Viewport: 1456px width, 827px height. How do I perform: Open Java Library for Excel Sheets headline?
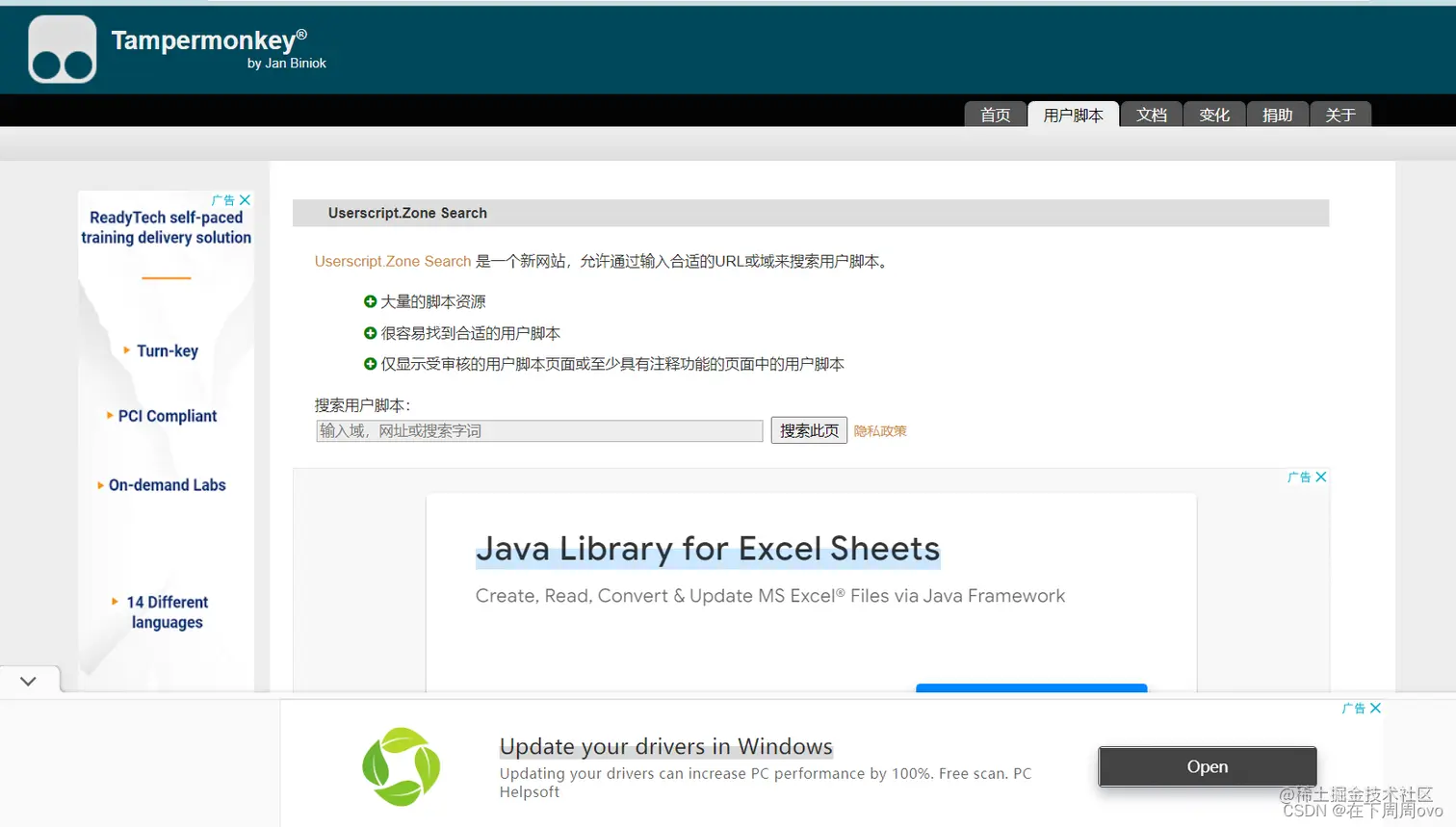[708, 549]
